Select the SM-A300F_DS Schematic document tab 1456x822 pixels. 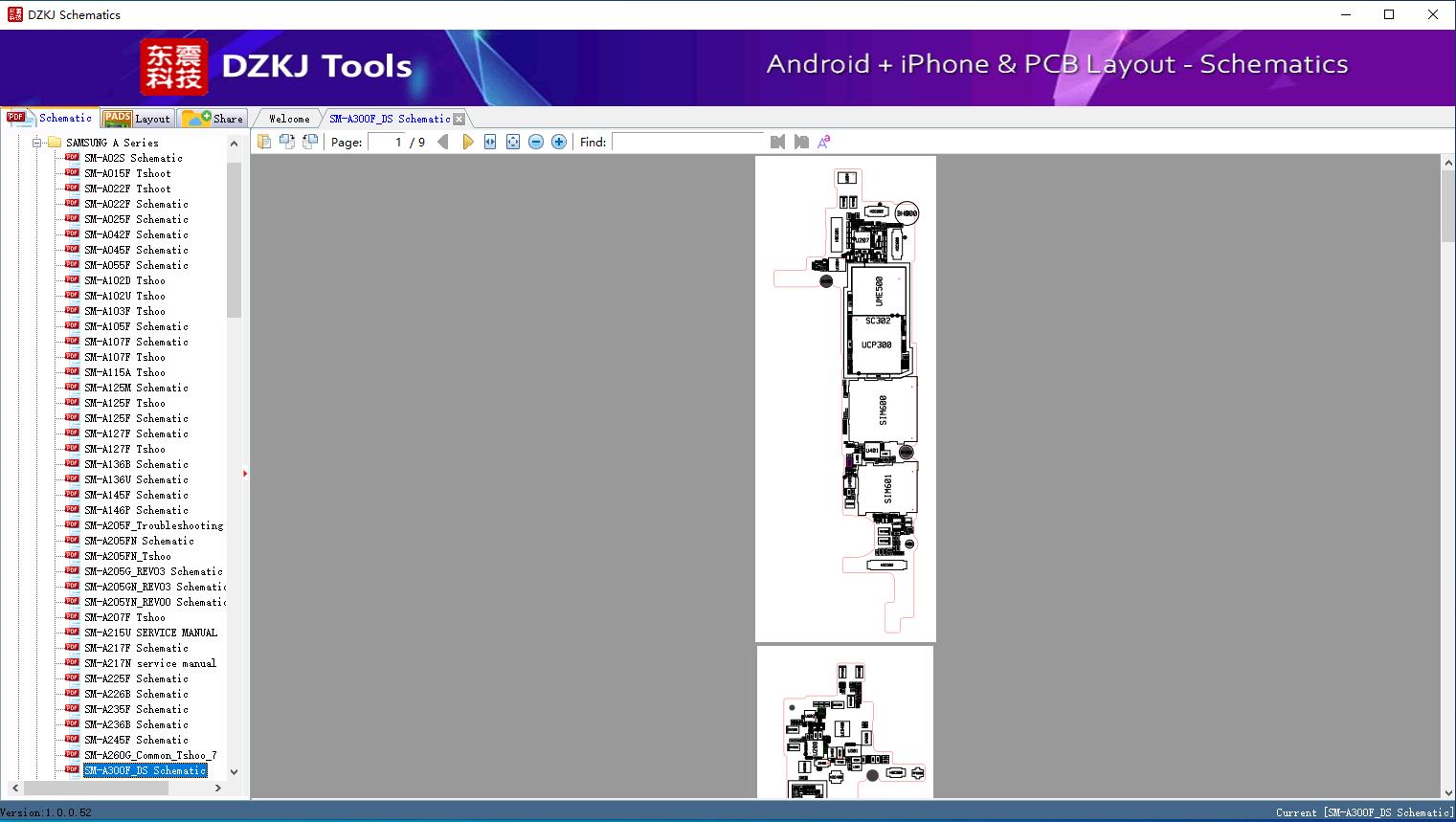click(390, 119)
